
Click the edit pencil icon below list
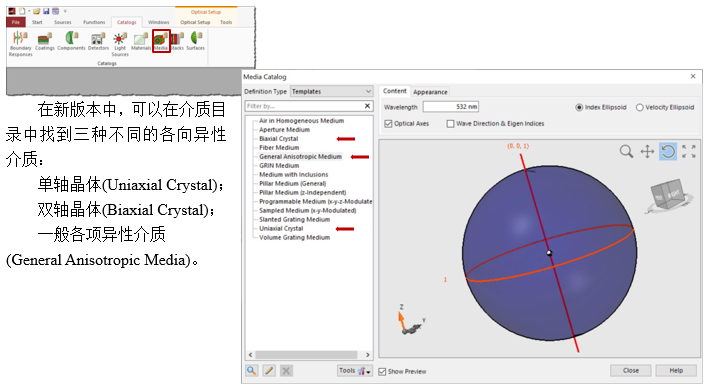(x=269, y=371)
